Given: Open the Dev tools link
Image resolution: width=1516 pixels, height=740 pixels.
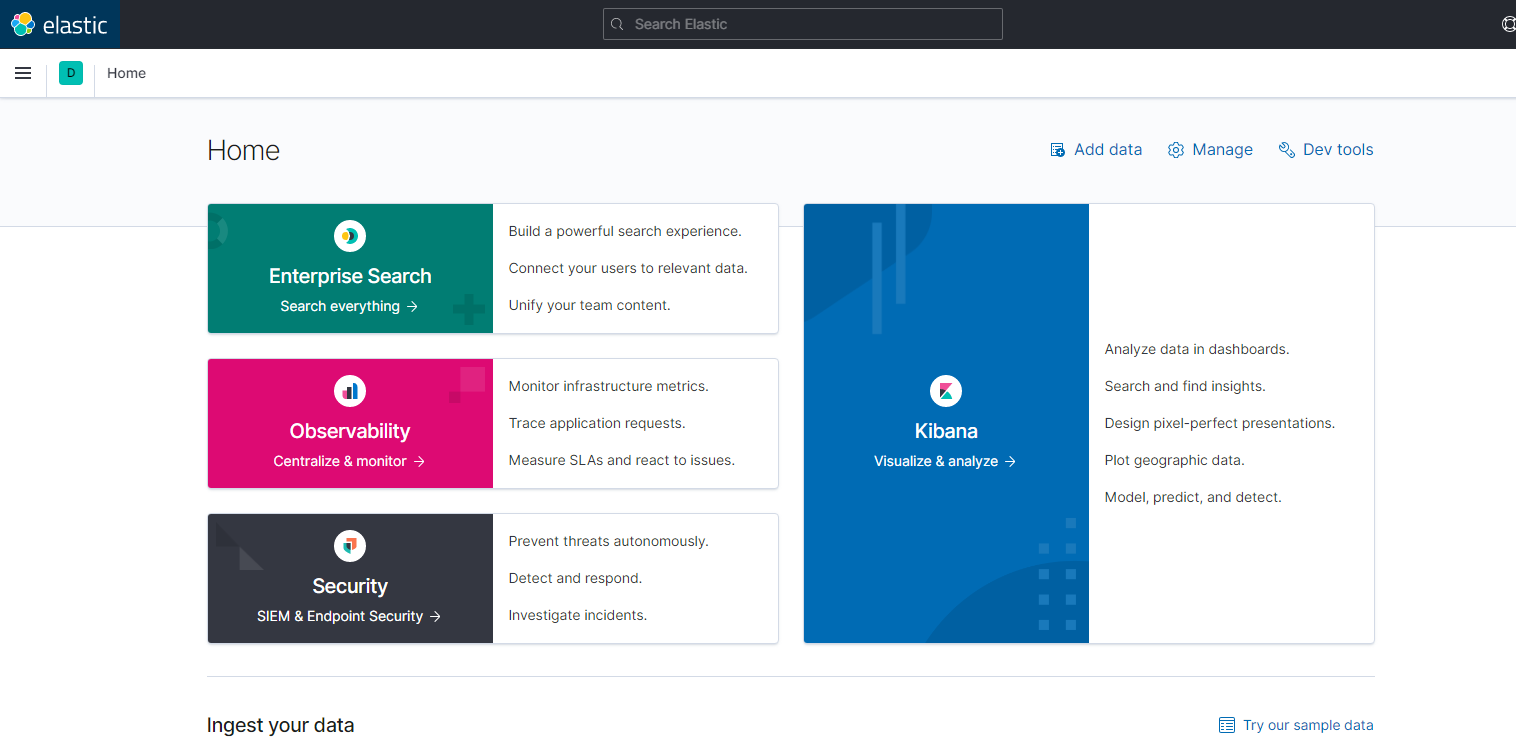Looking at the screenshot, I should click(1326, 150).
